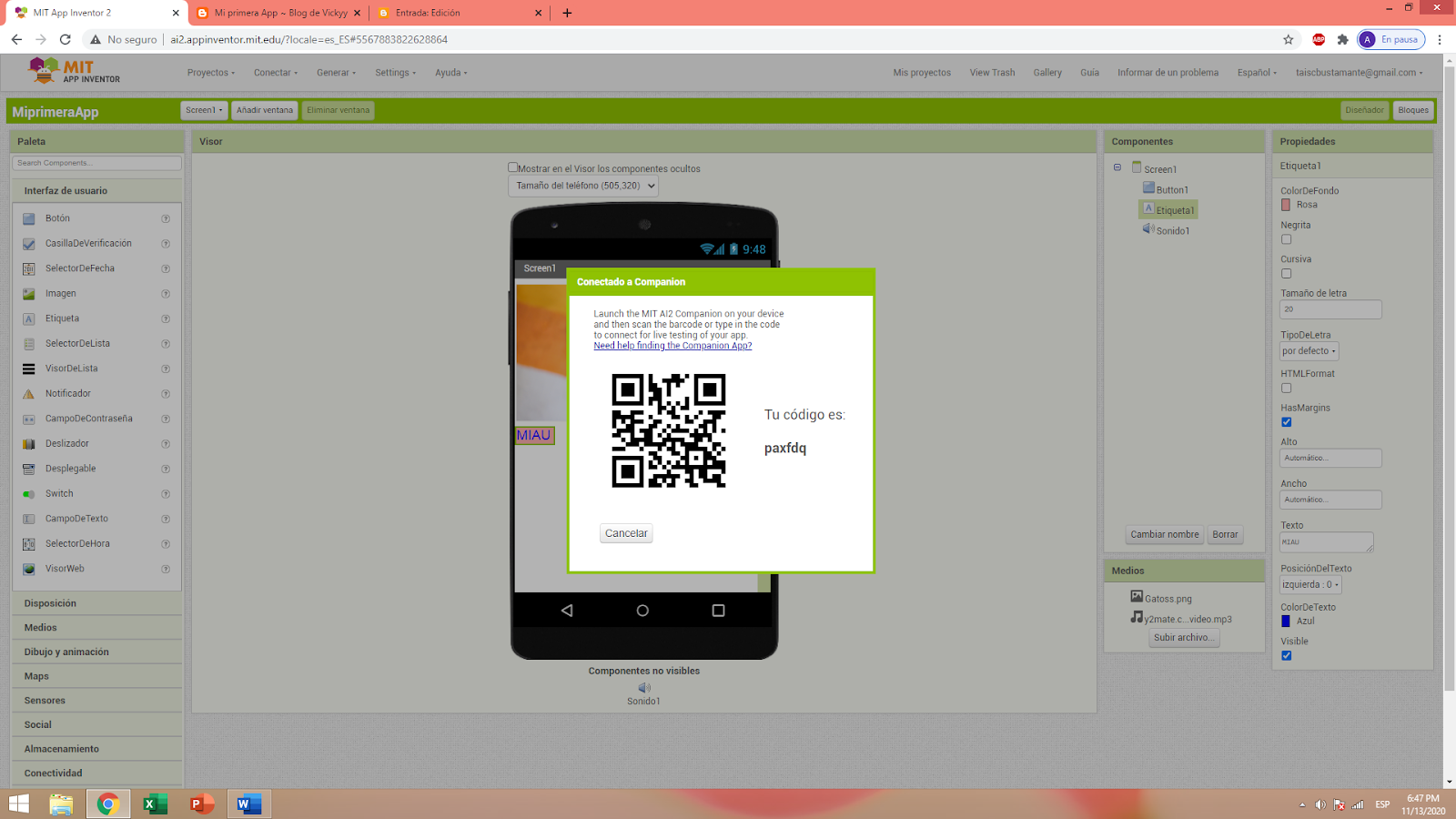Click the Search Components field
This screenshot has height=819, width=1456.
pyautogui.click(x=96, y=163)
